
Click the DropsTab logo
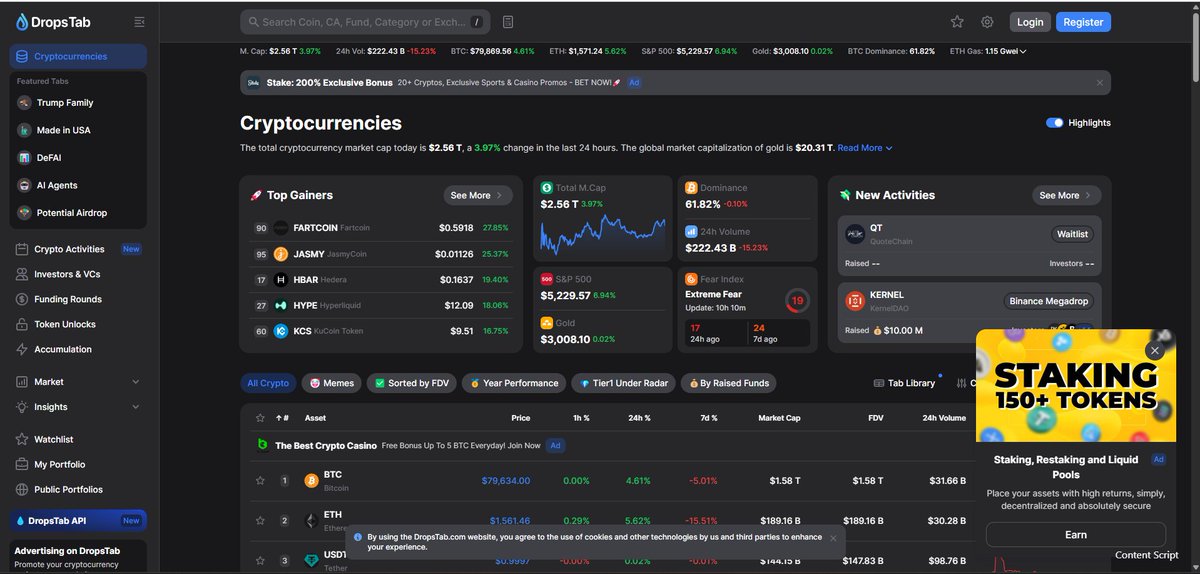53,21
